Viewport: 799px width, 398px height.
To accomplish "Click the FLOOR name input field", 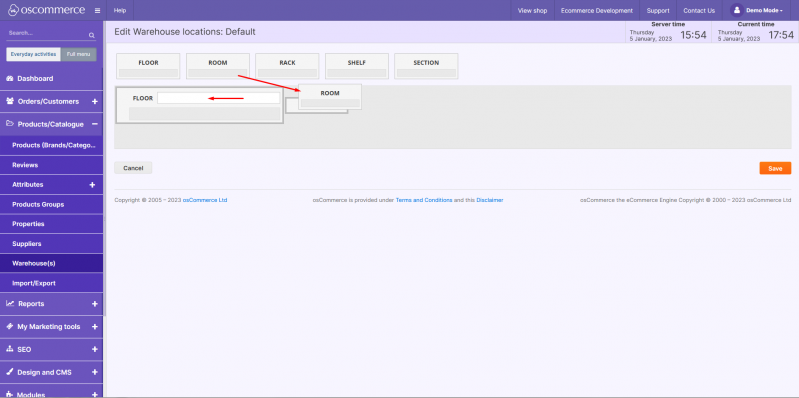I will click(219, 98).
